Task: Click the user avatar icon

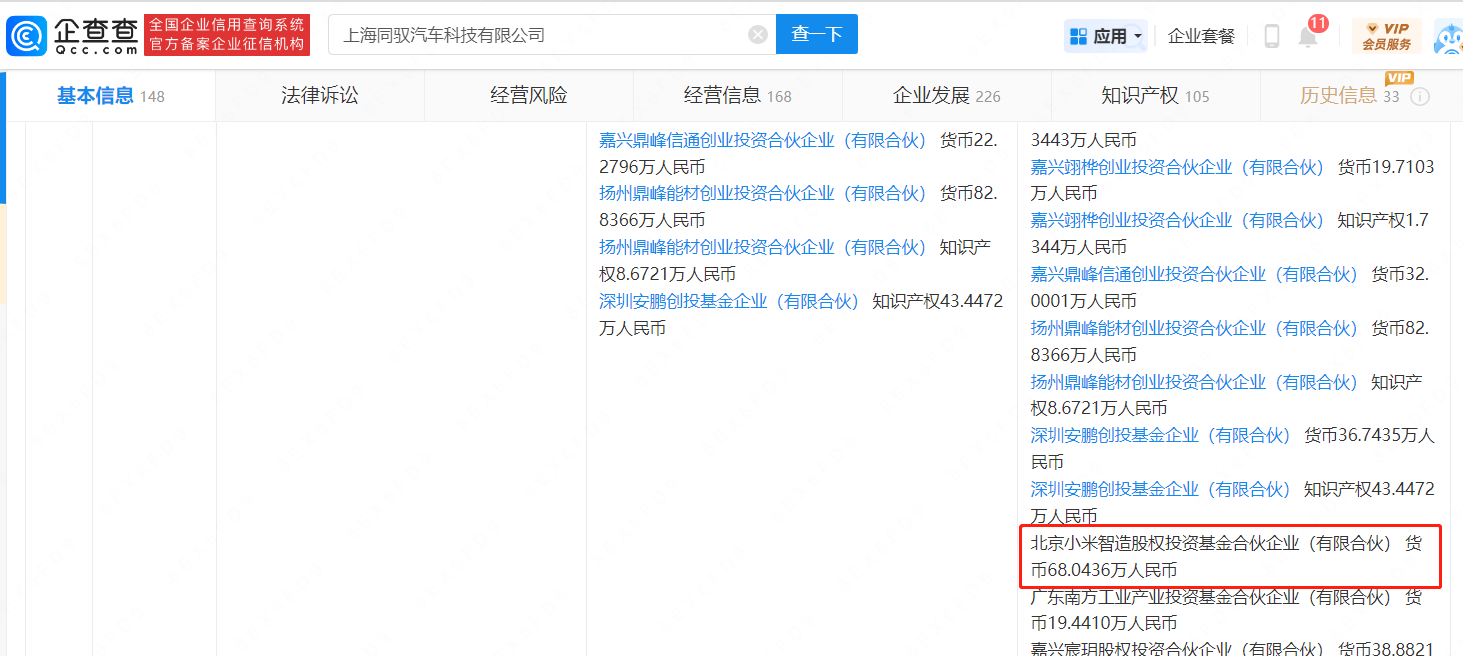Action: [x=1447, y=36]
